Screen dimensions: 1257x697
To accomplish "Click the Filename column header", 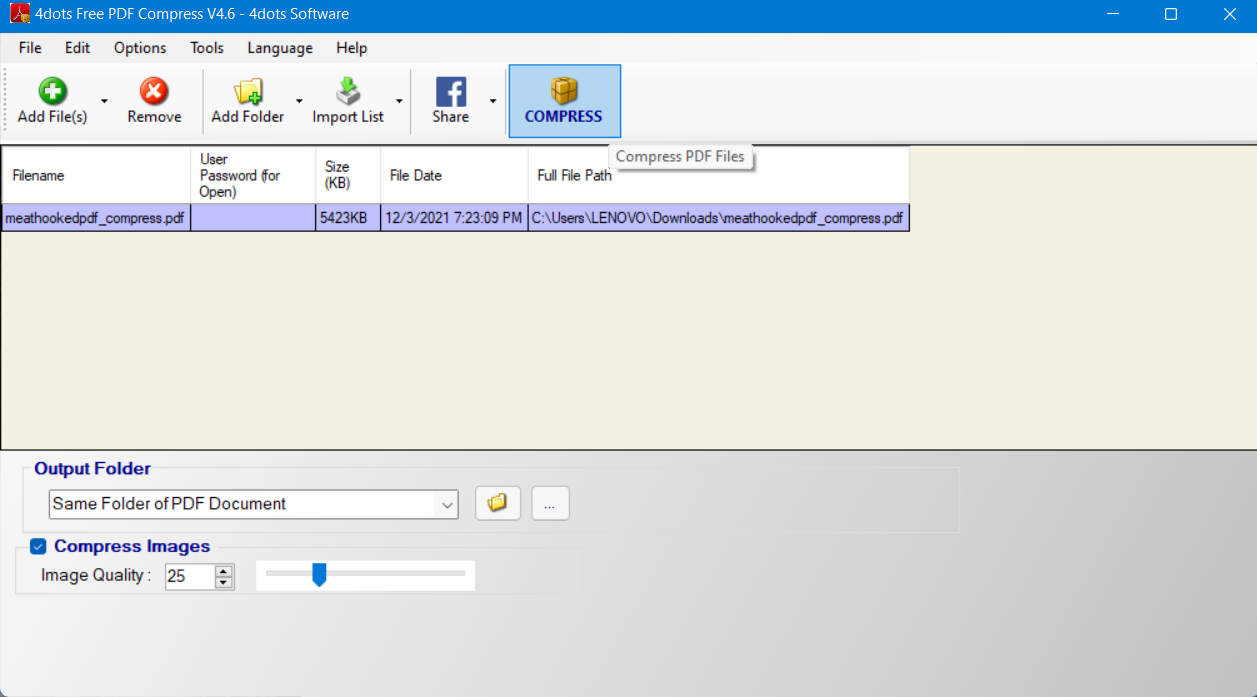I will click(x=96, y=175).
